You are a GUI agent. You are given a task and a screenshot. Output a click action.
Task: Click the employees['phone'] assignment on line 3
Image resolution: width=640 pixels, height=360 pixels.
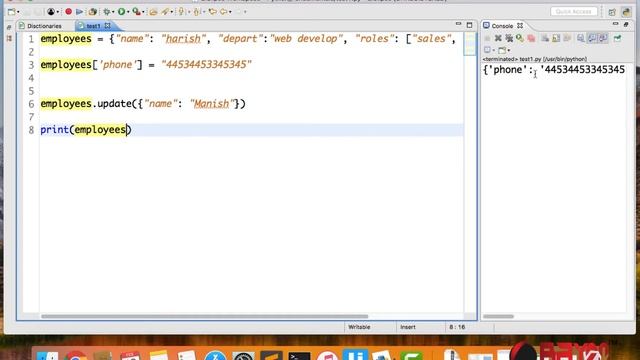pos(146,64)
